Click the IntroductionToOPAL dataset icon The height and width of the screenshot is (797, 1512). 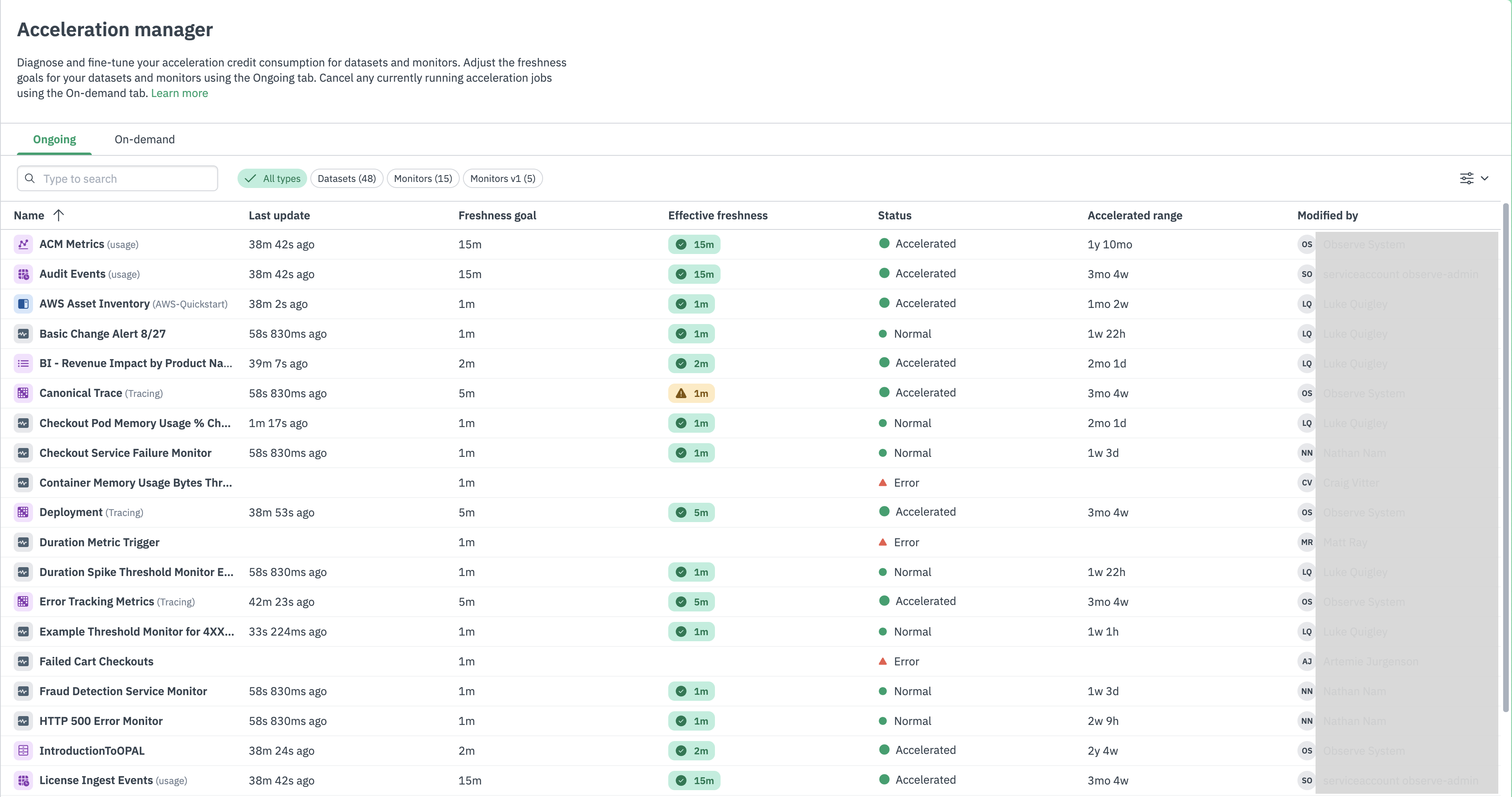coord(23,751)
